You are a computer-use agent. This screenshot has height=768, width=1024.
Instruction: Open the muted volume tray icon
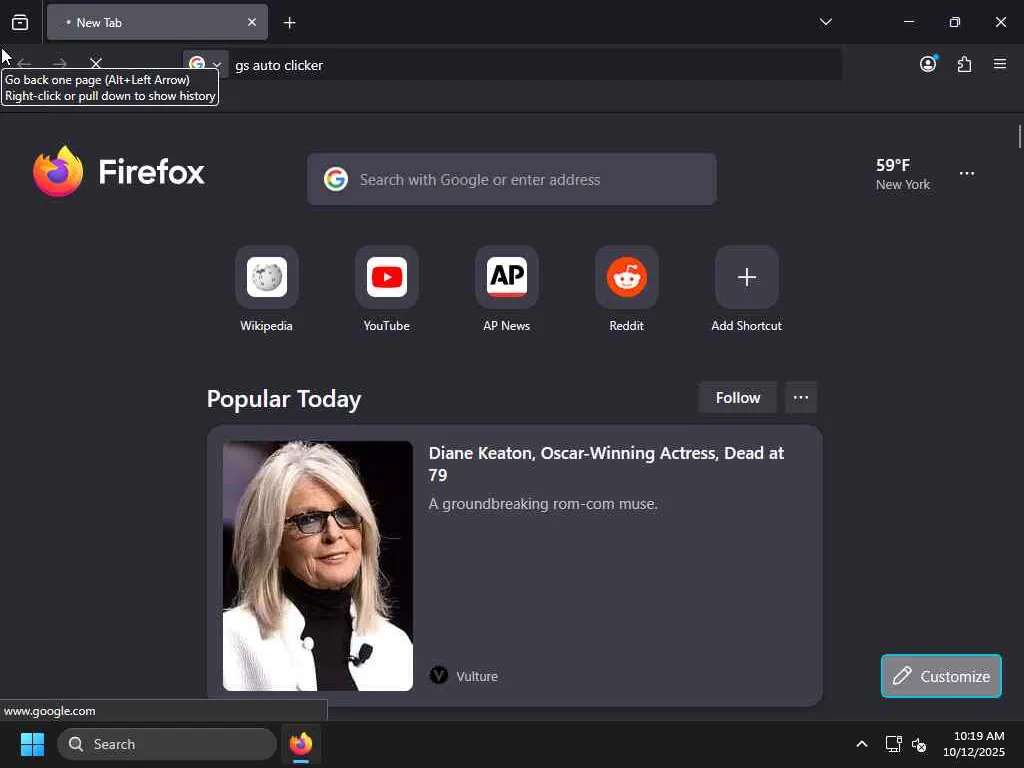pos(919,744)
